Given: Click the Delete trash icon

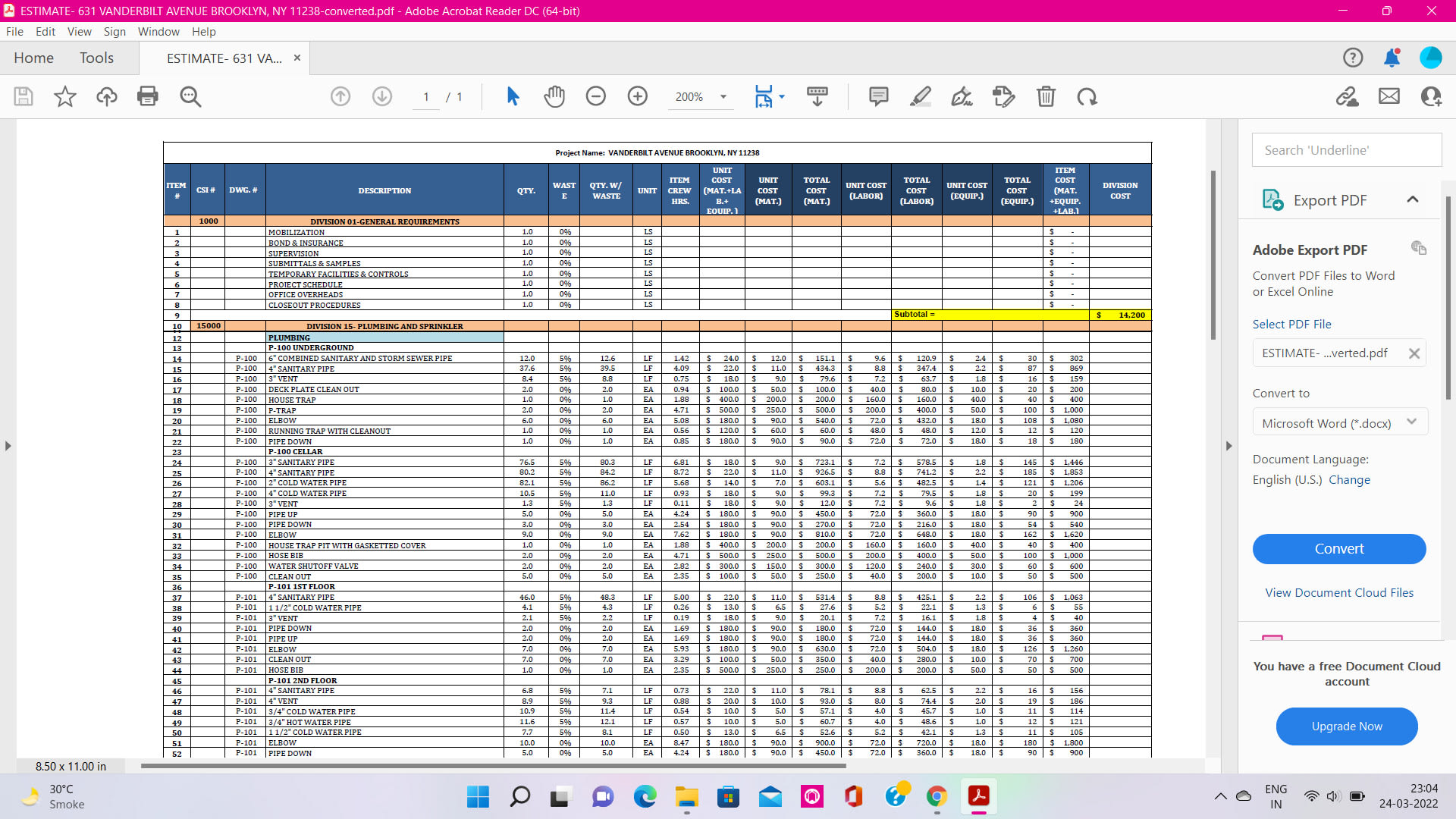Looking at the screenshot, I should 1046,96.
